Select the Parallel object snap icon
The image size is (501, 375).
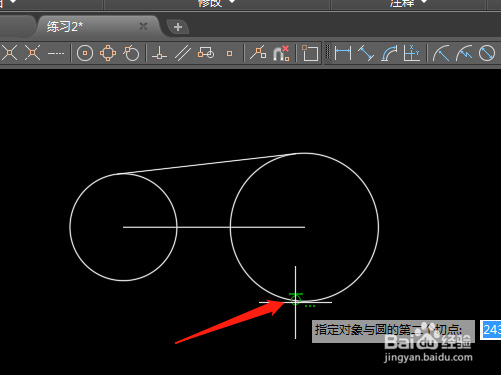point(183,53)
